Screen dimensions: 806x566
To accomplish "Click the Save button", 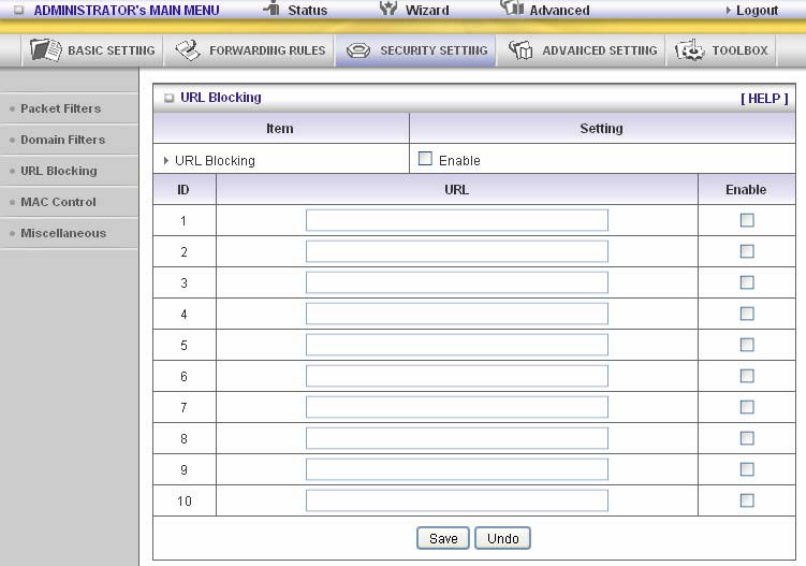I will (443, 538).
